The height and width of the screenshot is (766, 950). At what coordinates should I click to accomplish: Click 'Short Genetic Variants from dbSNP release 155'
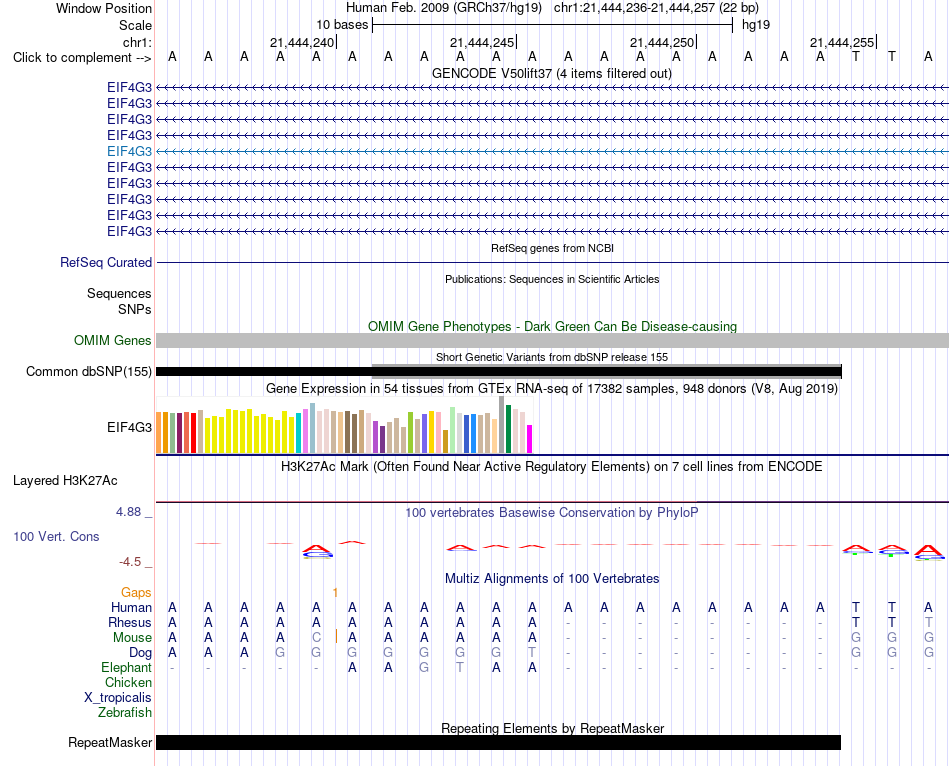pyautogui.click(x=552, y=358)
